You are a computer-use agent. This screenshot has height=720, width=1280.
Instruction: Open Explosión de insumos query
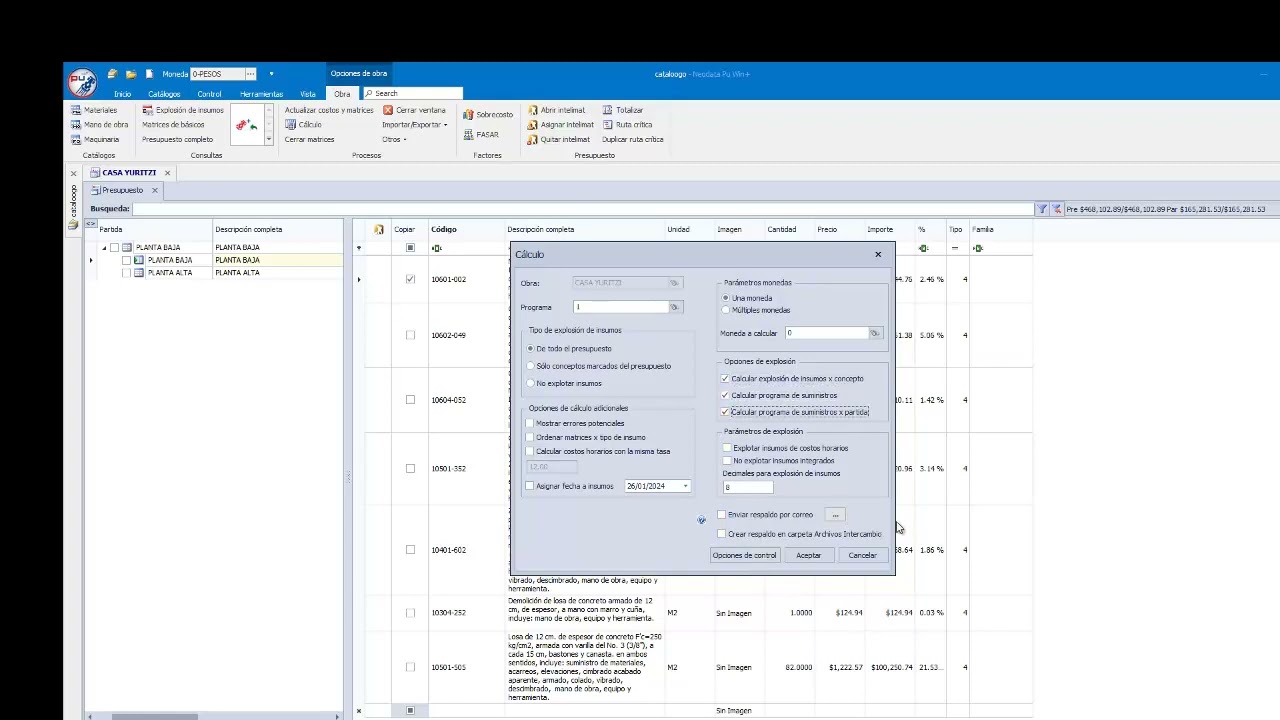click(183, 110)
